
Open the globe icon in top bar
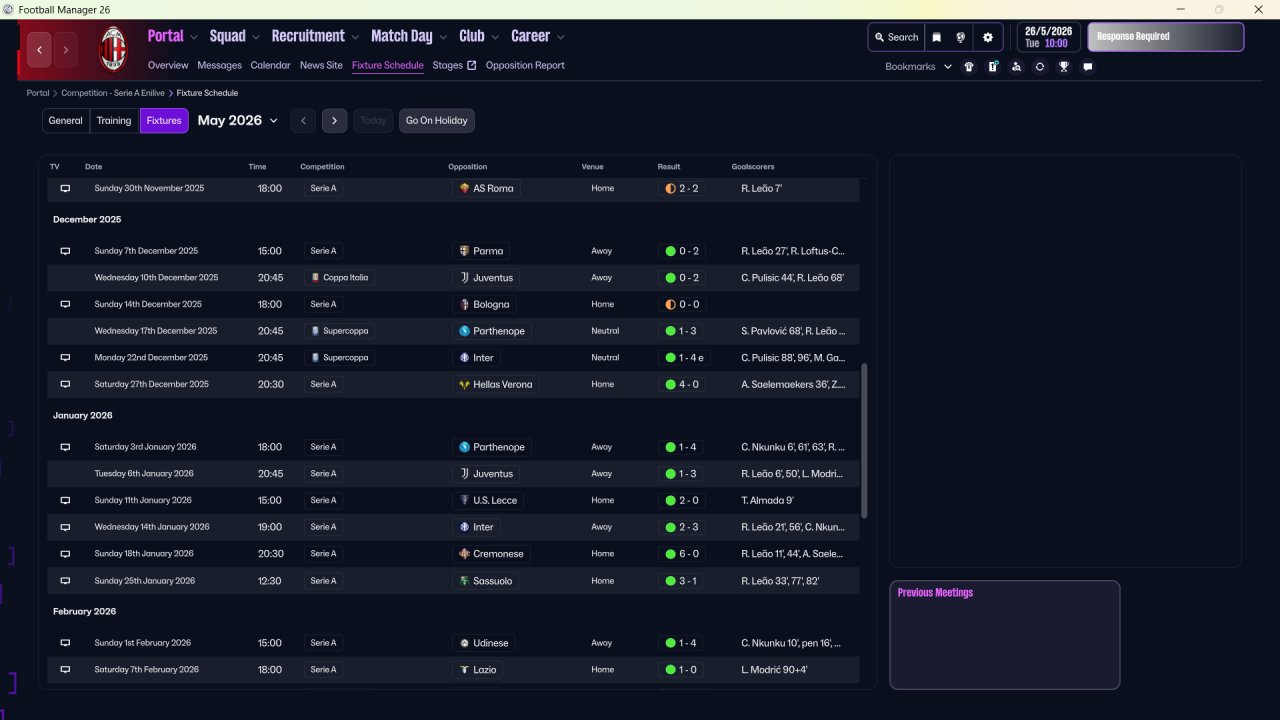961,37
